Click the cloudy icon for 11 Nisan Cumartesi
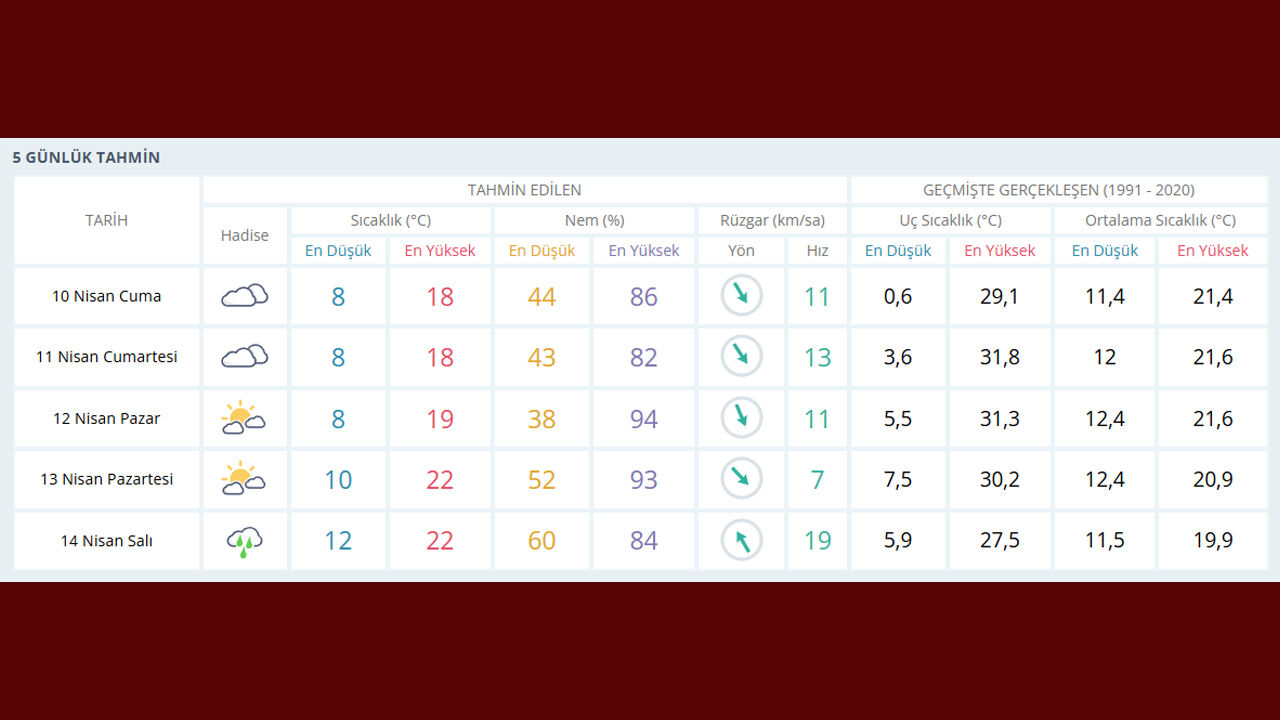The image size is (1280, 720). click(x=244, y=357)
